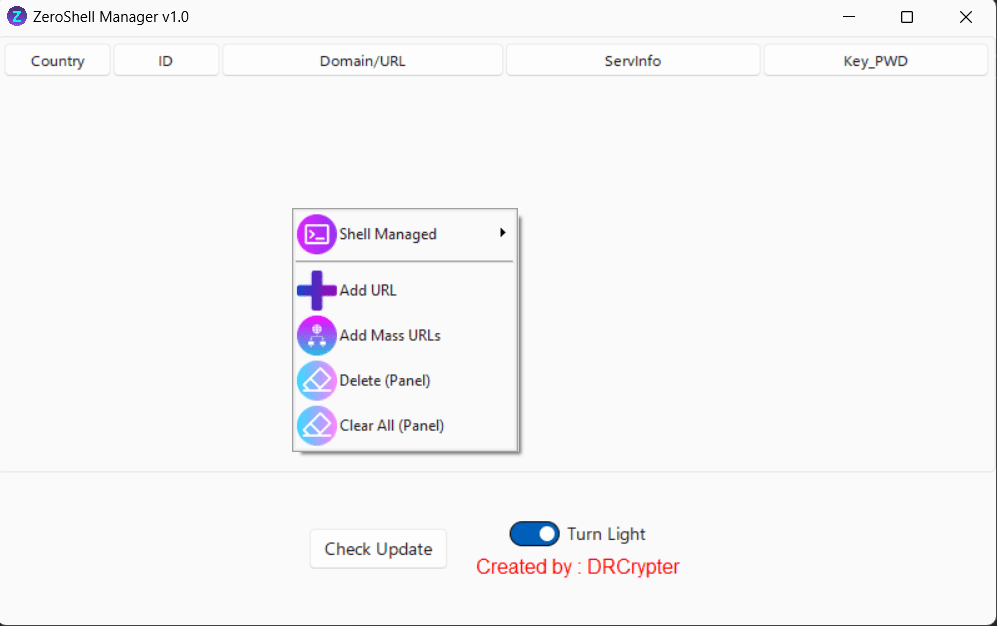The image size is (997, 626).
Task: Click the Add Mass URLs network icon
Action: click(x=317, y=336)
